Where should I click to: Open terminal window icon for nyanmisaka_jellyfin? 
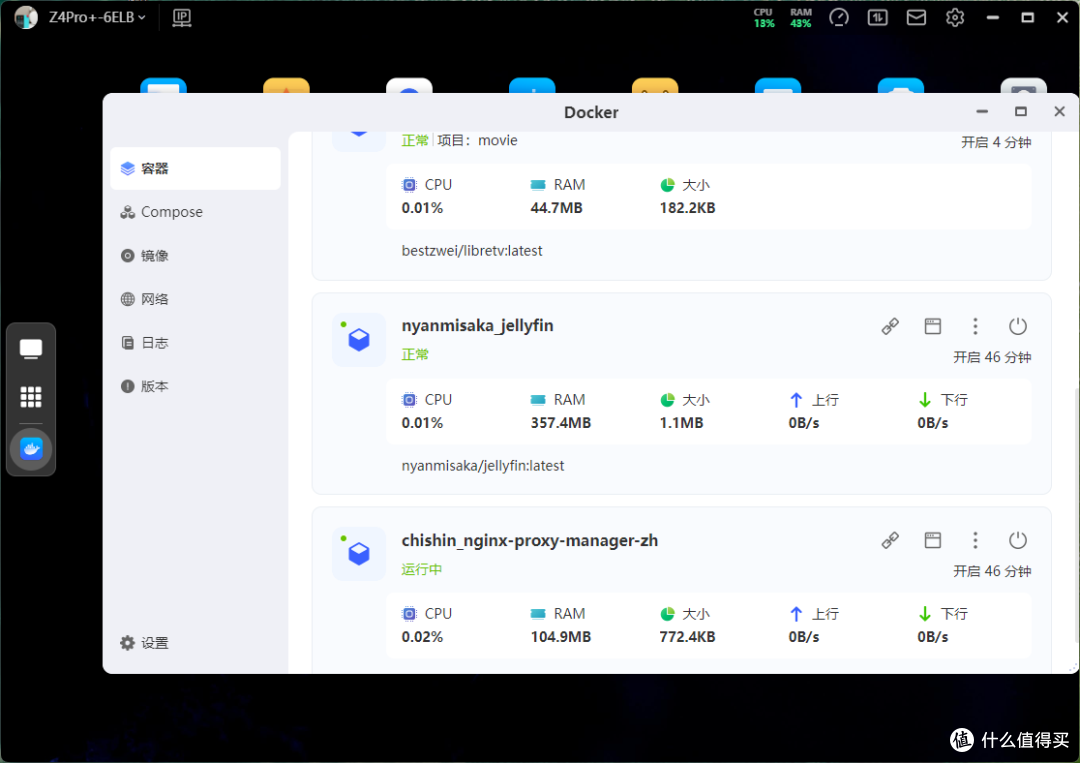click(x=933, y=326)
